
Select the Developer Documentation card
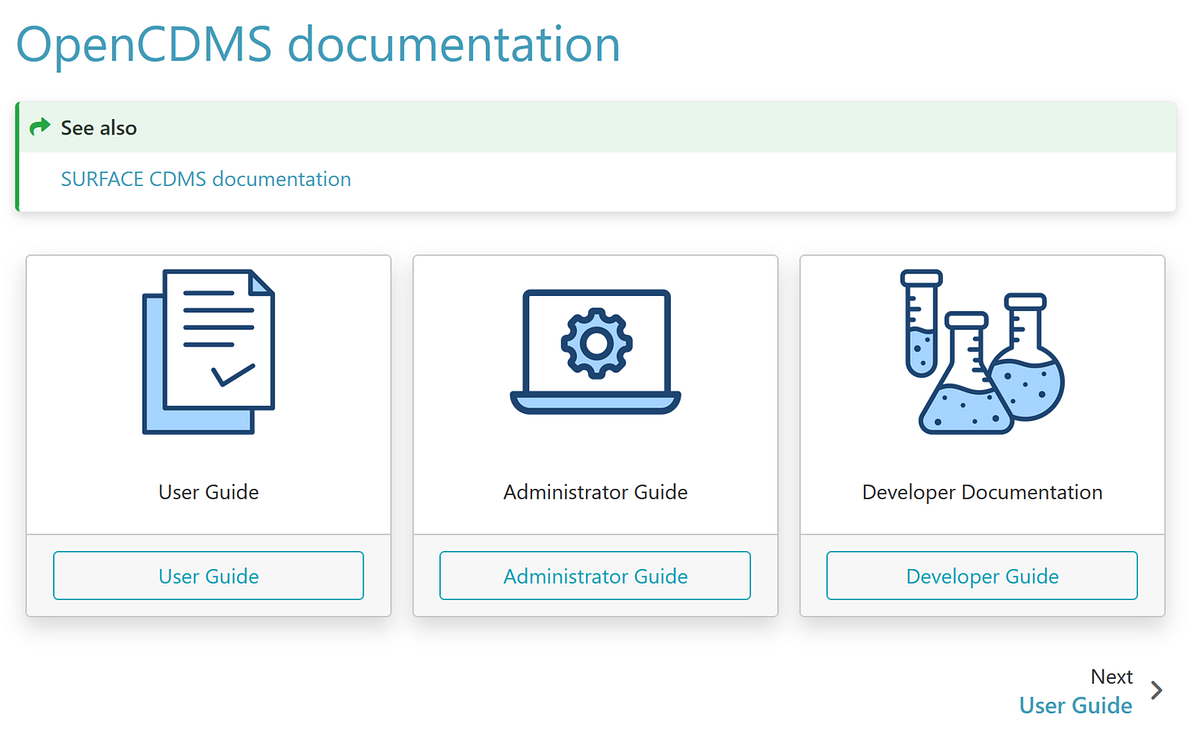pos(981,575)
